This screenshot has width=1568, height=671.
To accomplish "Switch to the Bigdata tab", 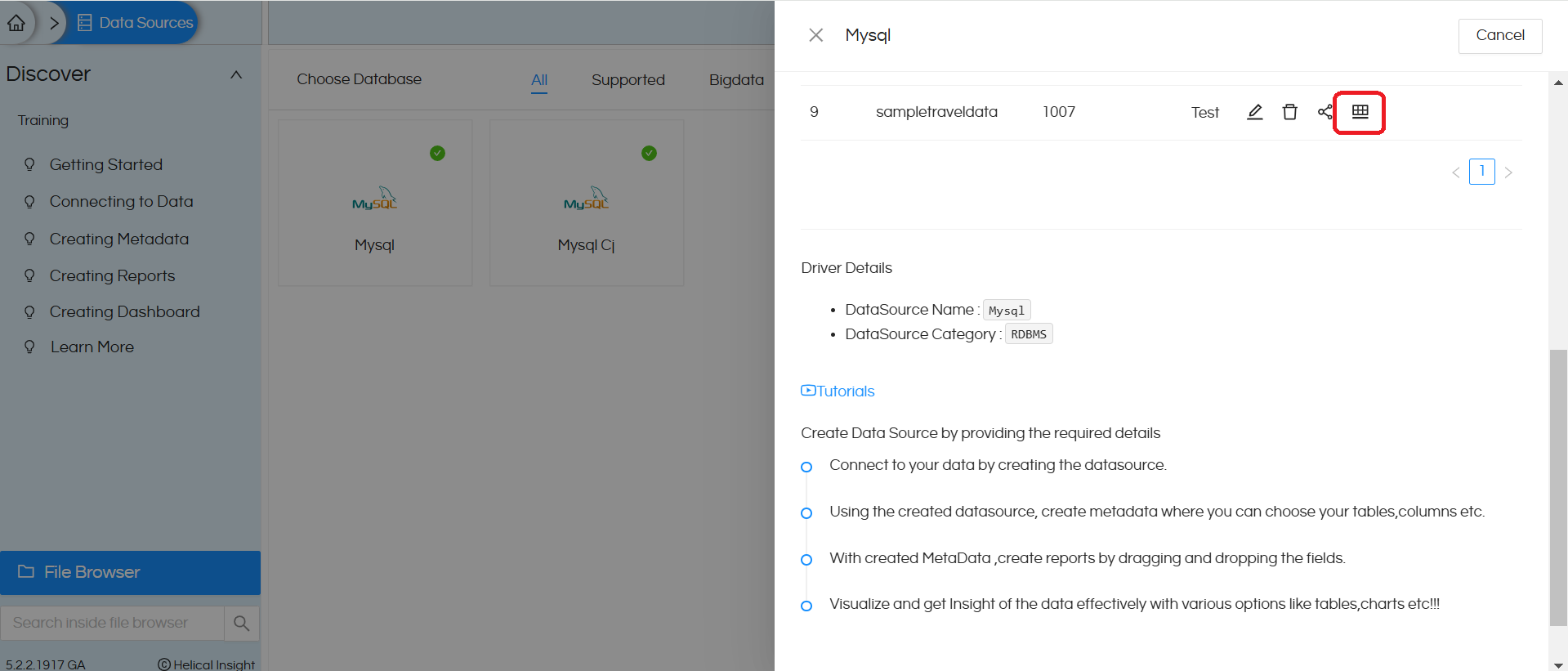I will [736, 79].
